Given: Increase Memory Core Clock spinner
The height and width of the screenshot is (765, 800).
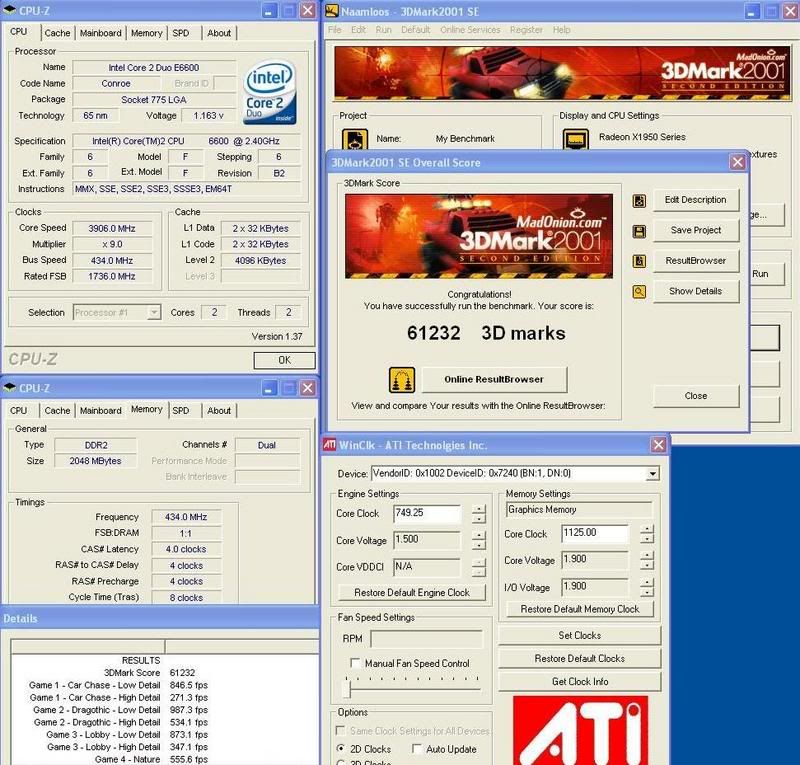Looking at the screenshot, I should click(x=646, y=529).
